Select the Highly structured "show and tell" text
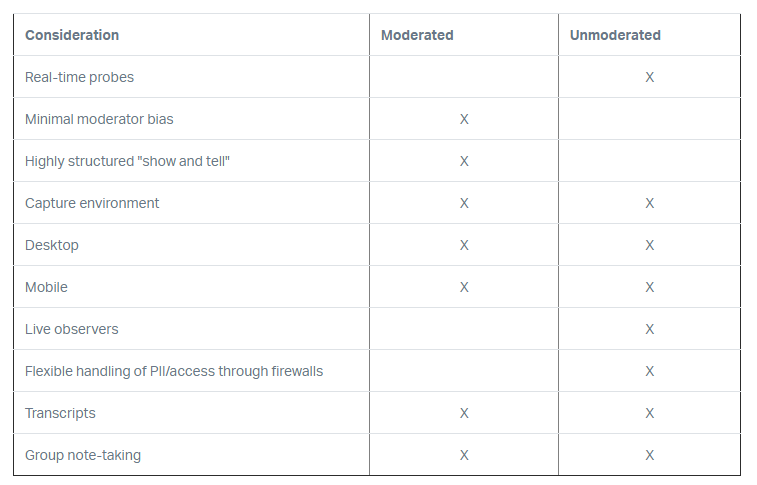Screen dimensions: 757x485 pos(128,161)
